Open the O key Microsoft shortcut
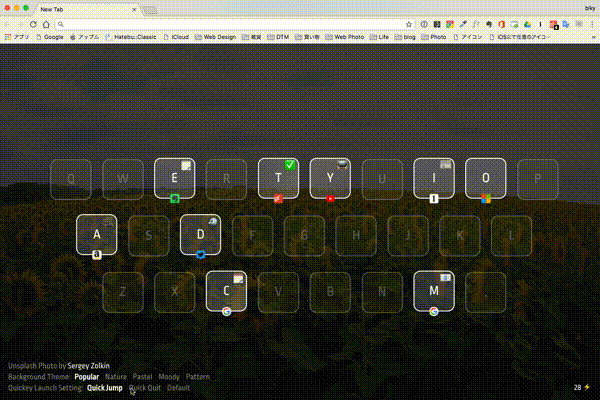The height and width of the screenshot is (400, 600). 486,178
